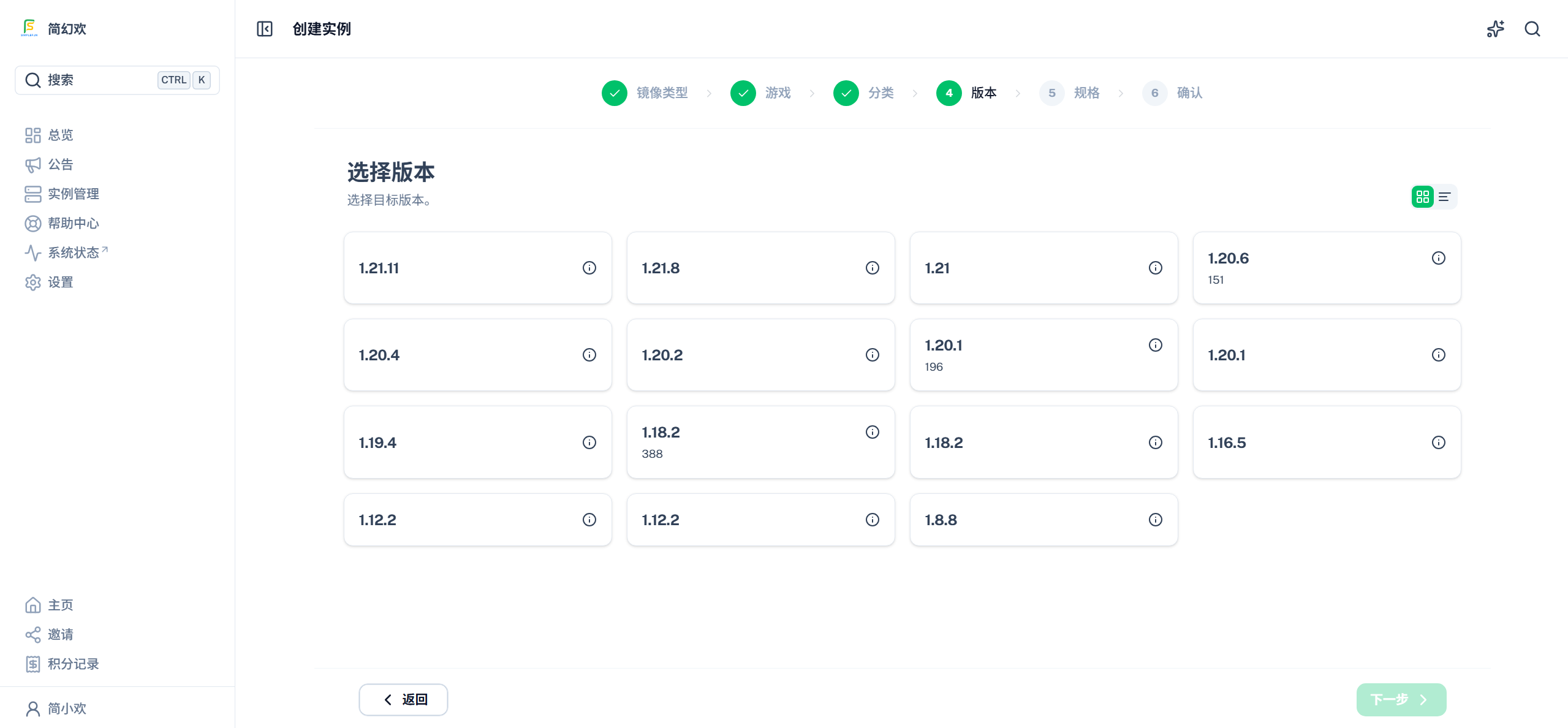Go to completed step 镜像类型
Screen dimensions: 1568x728
coord(645,93)
